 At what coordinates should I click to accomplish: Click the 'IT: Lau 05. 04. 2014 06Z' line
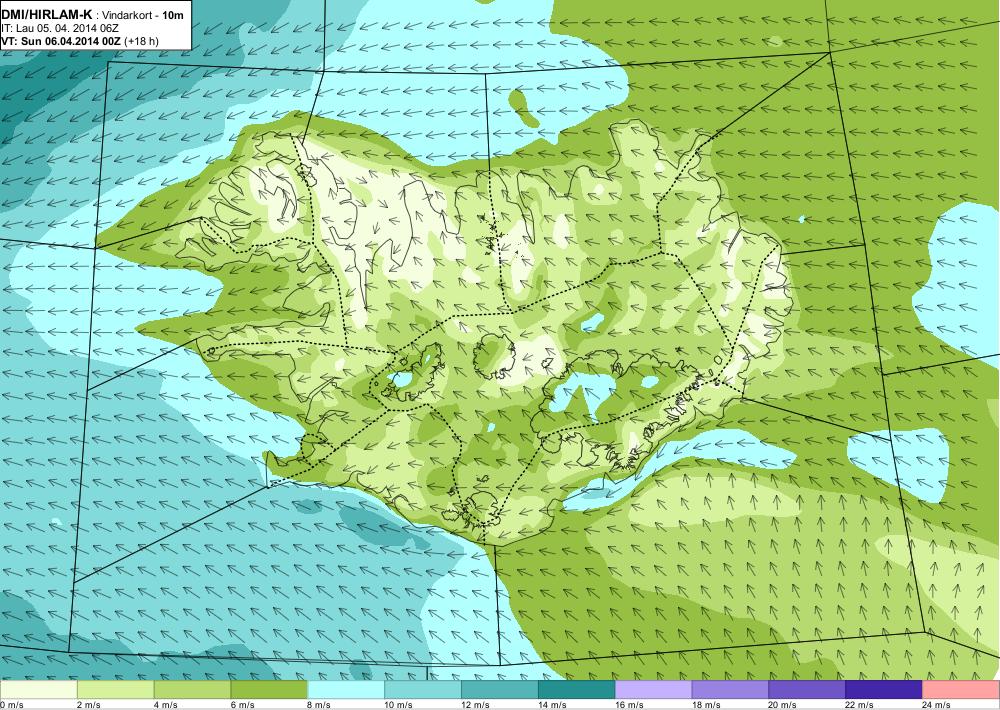(x=60, y=29)
